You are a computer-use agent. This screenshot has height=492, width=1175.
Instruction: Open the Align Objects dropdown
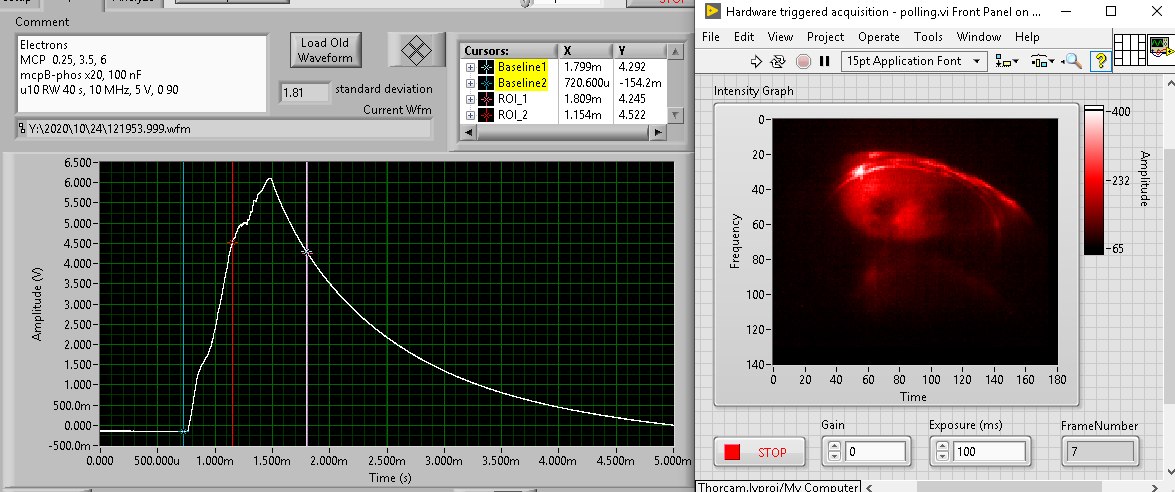point(1004,61)
